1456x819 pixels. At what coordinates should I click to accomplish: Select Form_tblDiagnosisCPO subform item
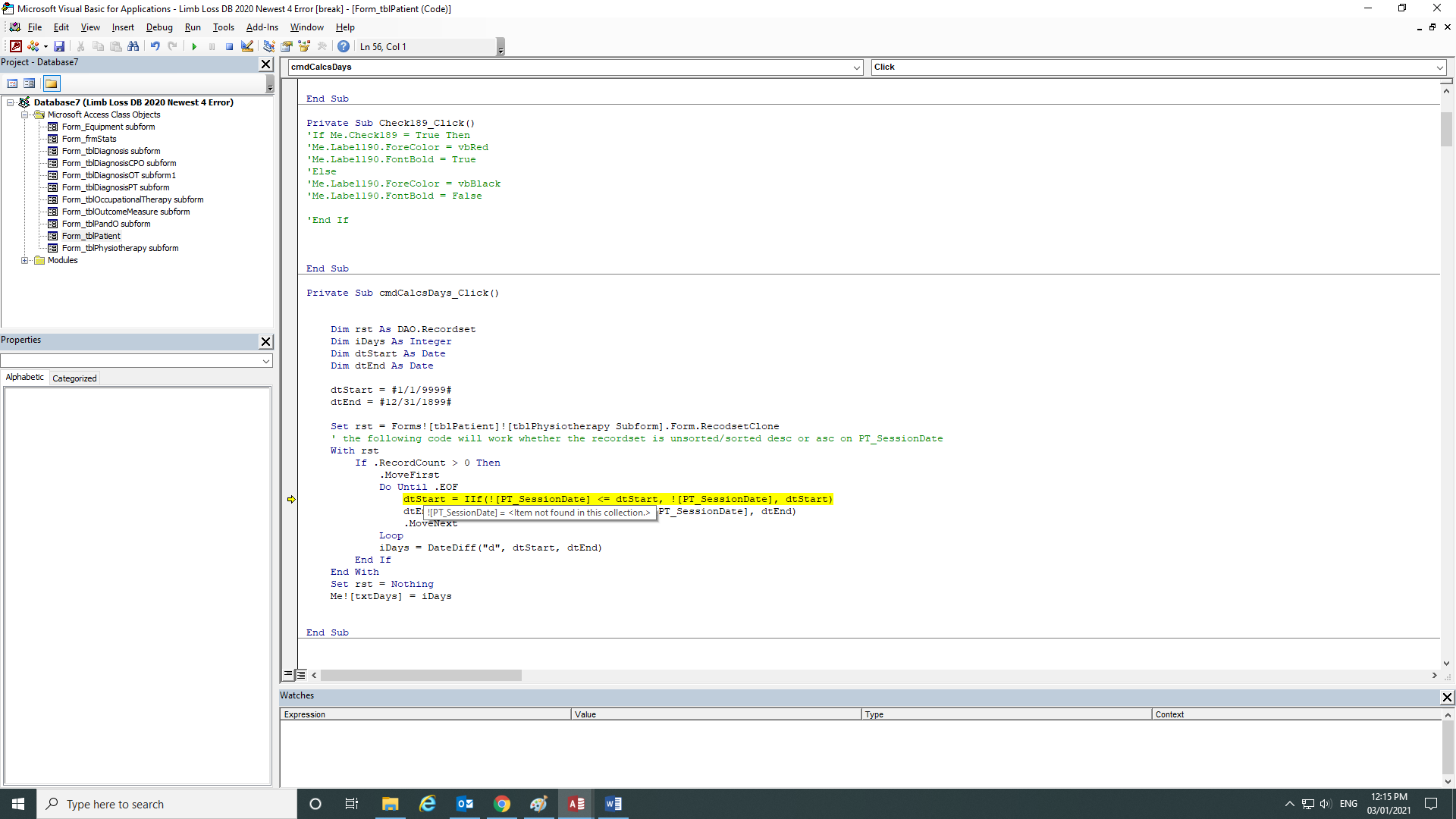point(119,163)
